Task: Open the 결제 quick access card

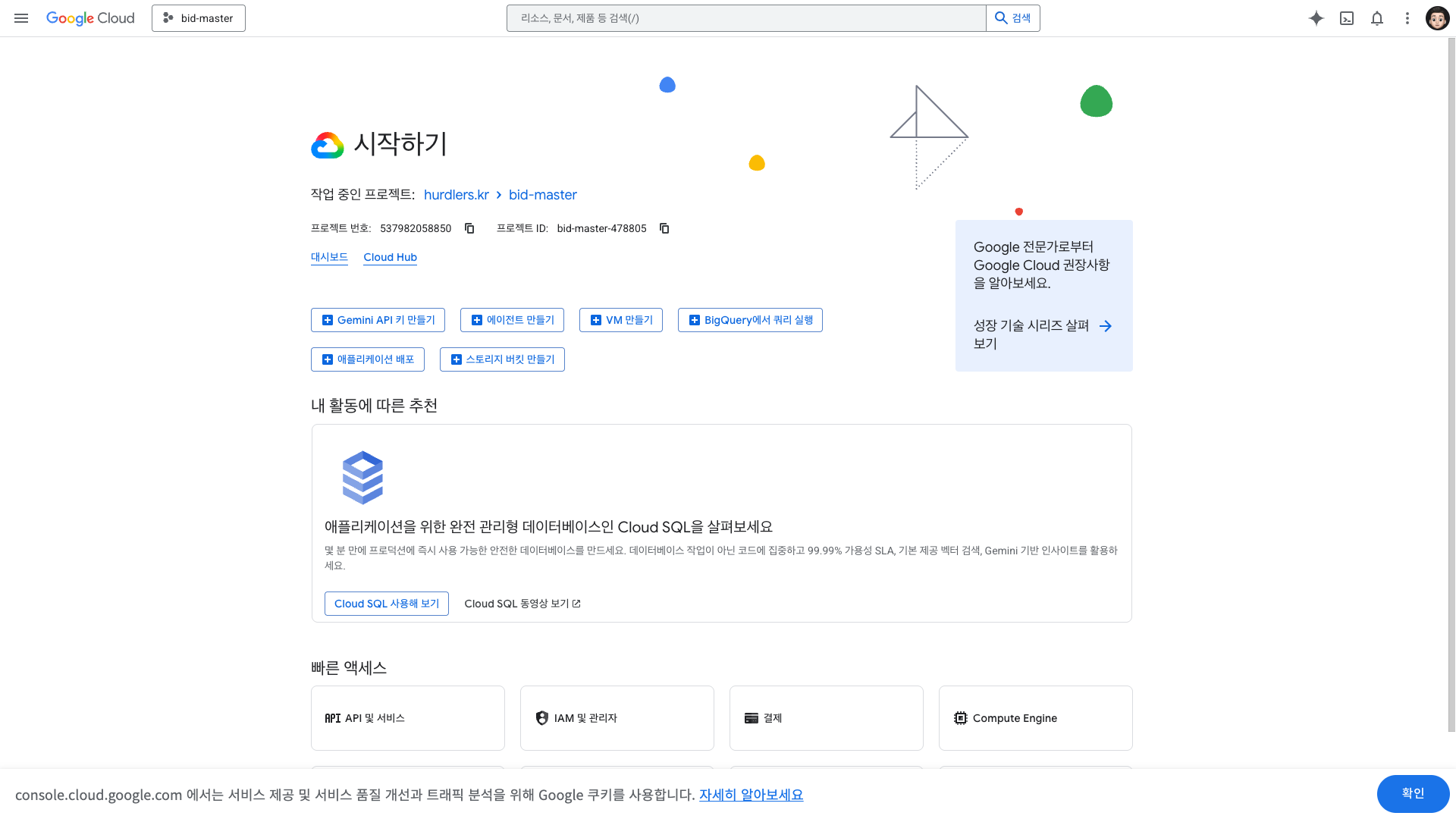Action: (827, 718)
